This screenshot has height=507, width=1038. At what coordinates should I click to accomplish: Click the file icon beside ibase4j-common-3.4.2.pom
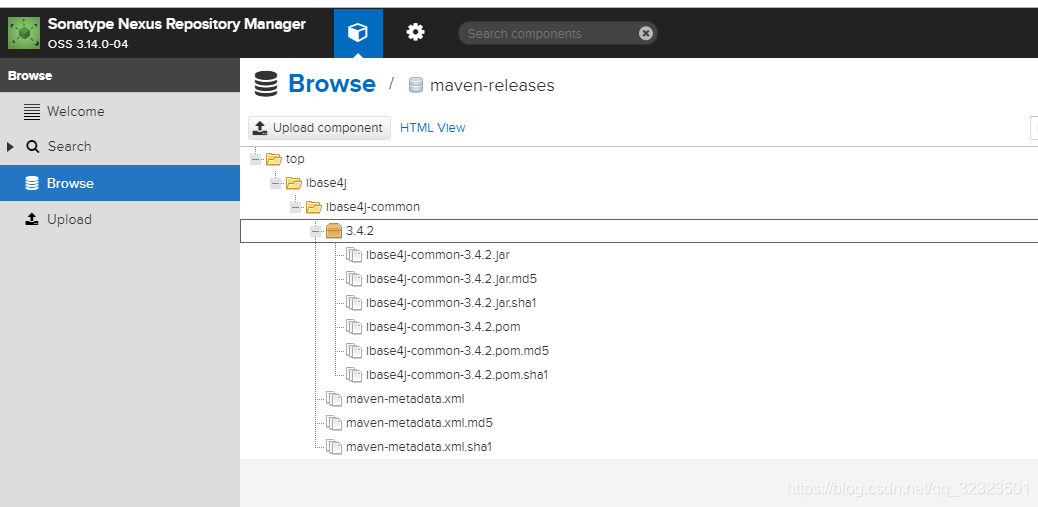pos(354,327)
